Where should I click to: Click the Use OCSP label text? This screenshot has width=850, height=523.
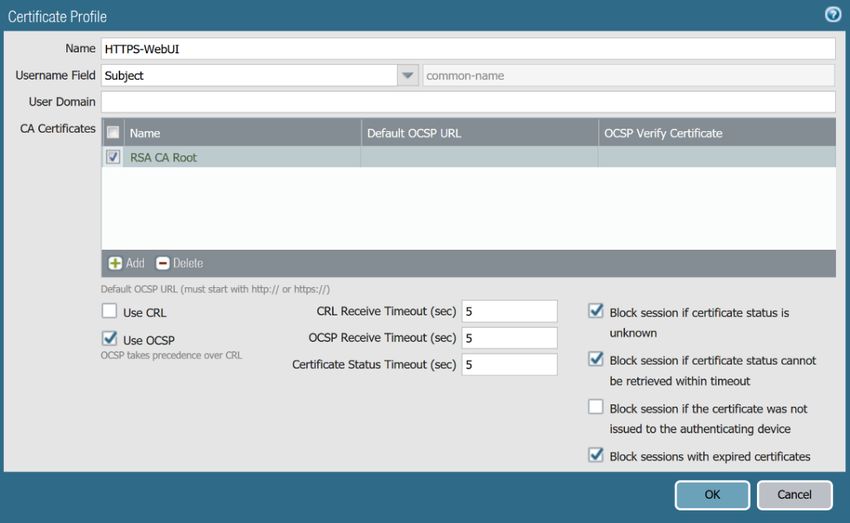coord(149,340)
